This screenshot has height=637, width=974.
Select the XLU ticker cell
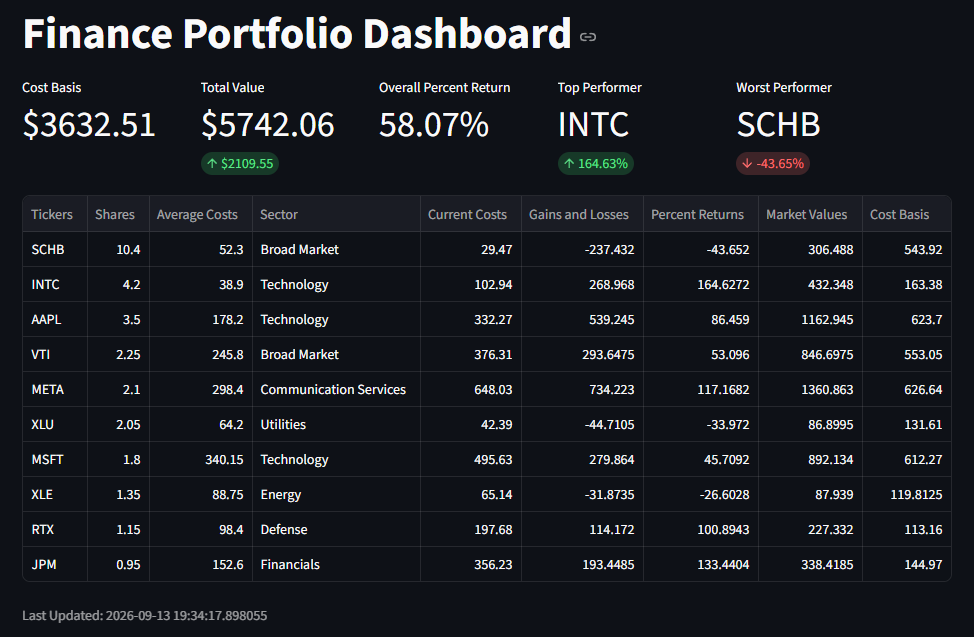click(x=55, y=424)
